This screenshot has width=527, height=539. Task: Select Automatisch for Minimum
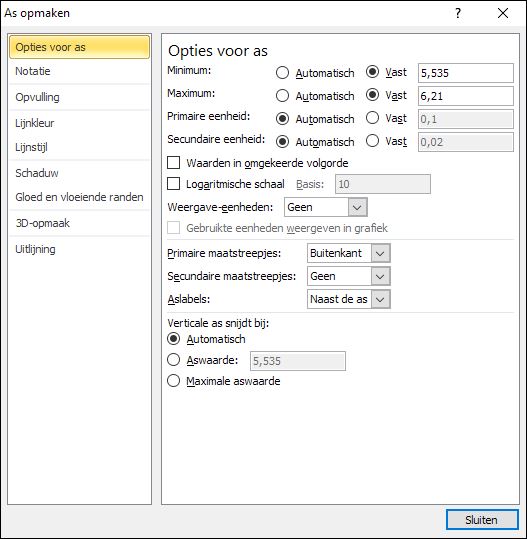(x=282, y=73)
